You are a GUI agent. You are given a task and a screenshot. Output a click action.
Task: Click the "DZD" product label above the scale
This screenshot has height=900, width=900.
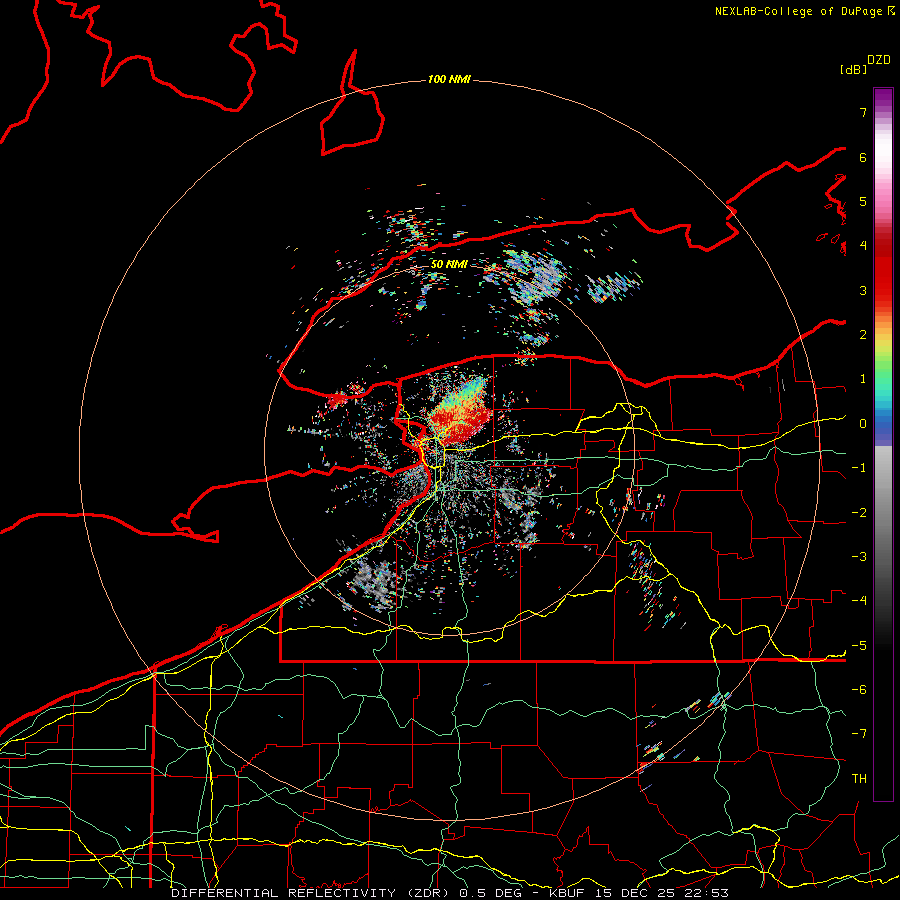click(879, 60)
